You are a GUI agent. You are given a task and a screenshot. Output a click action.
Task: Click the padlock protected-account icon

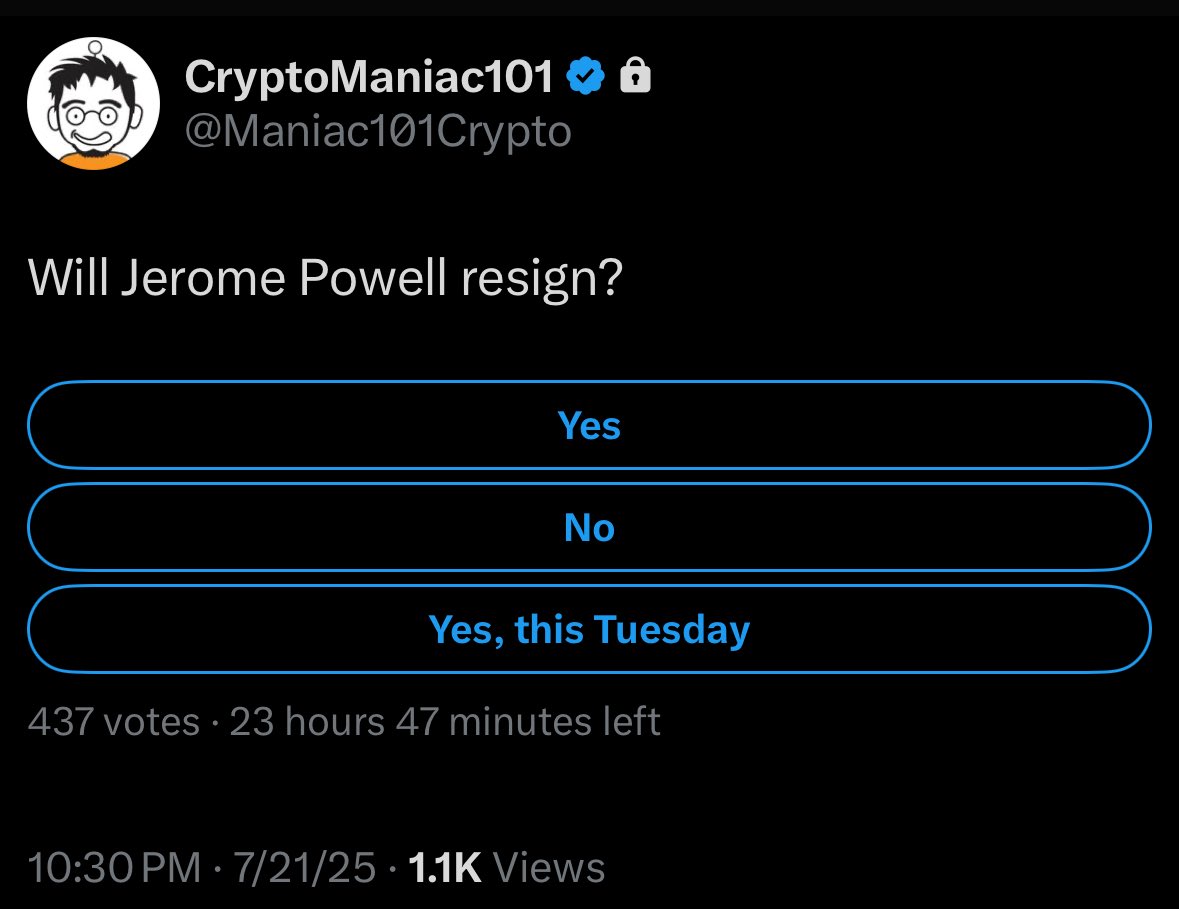[x=635, y=75]
